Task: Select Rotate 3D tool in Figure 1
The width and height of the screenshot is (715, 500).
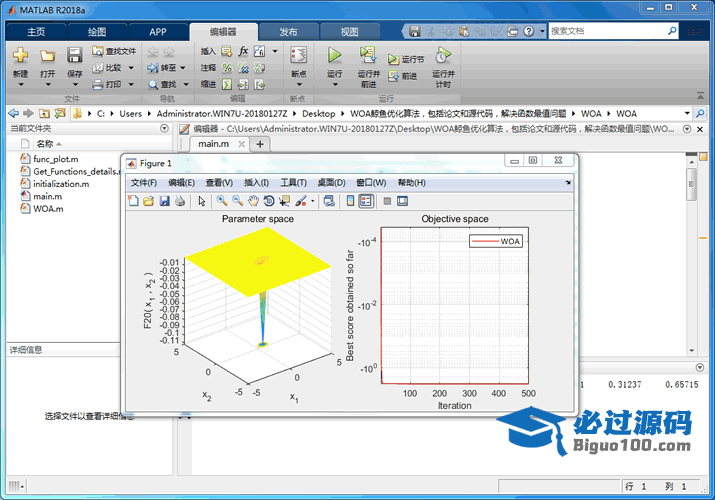Action: point(269,201)
